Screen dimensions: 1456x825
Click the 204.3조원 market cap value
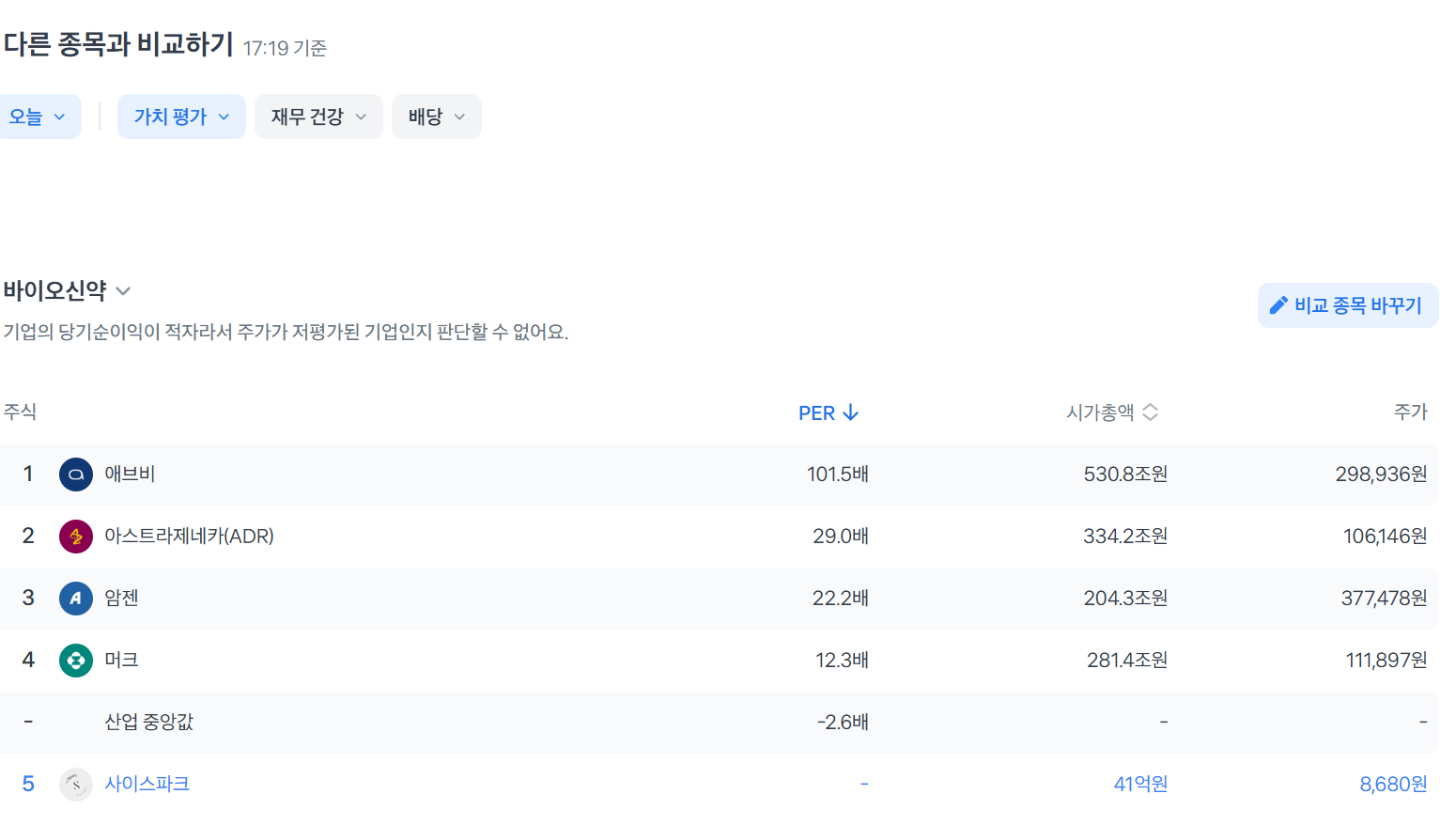click(1125, 598)
